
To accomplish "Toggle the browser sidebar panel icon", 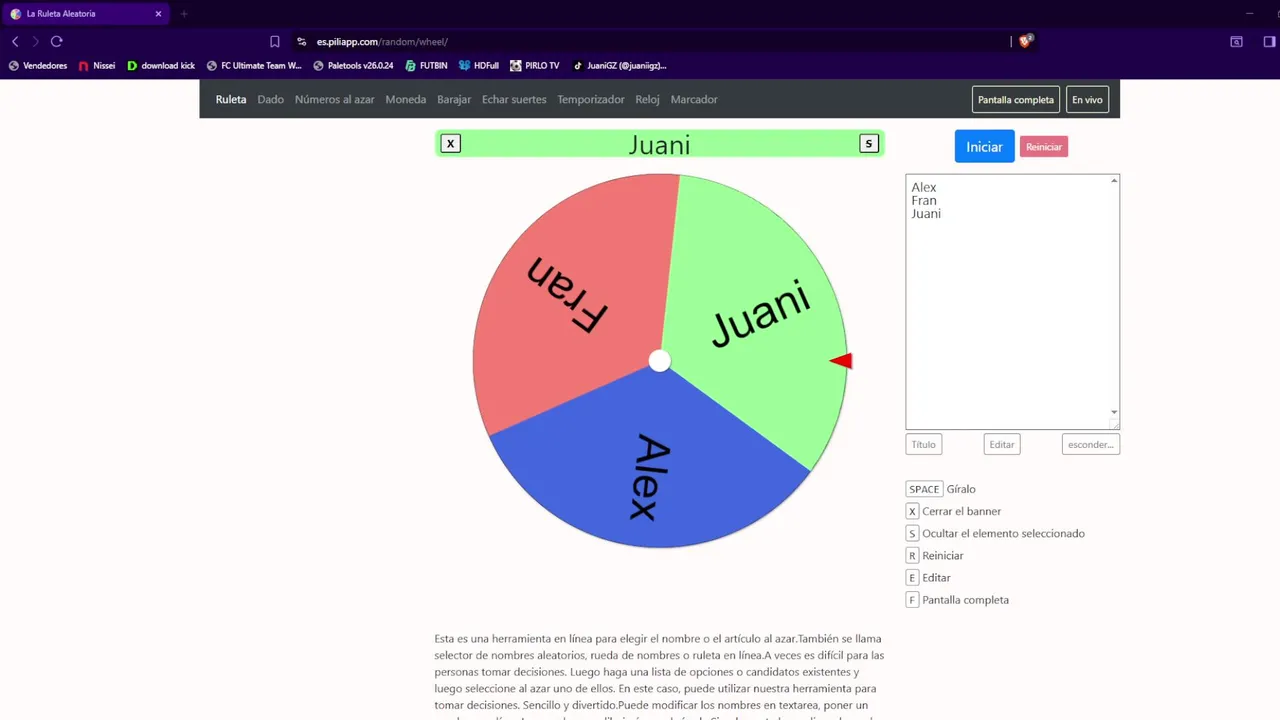I will [1270, 41].
